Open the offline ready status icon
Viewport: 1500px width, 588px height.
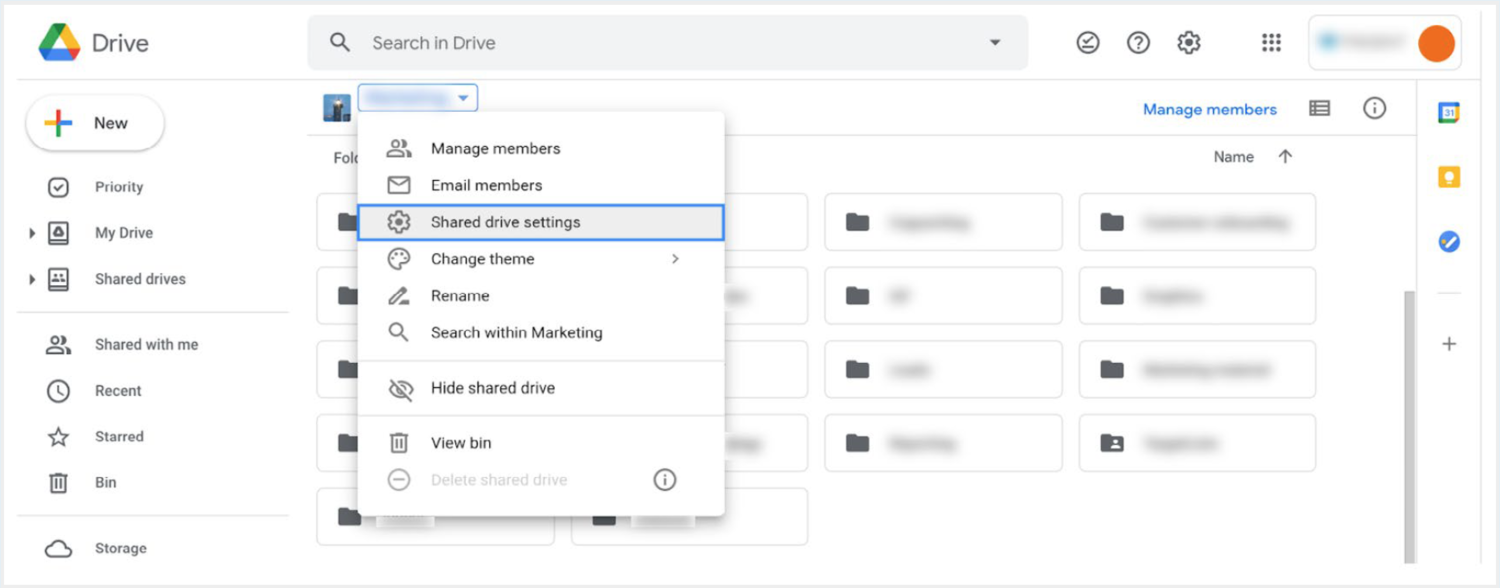click(1088, 43)
